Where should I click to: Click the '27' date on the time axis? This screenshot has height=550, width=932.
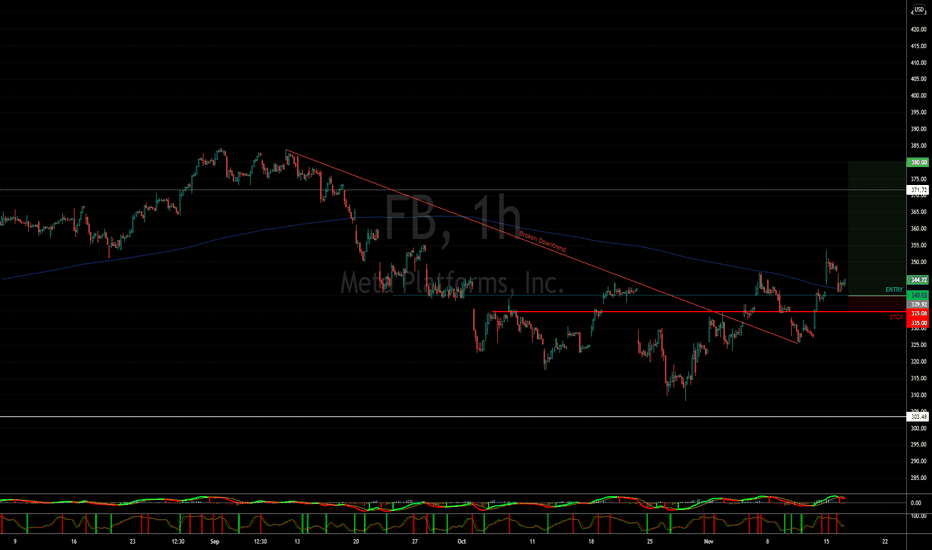coord(415,542)
